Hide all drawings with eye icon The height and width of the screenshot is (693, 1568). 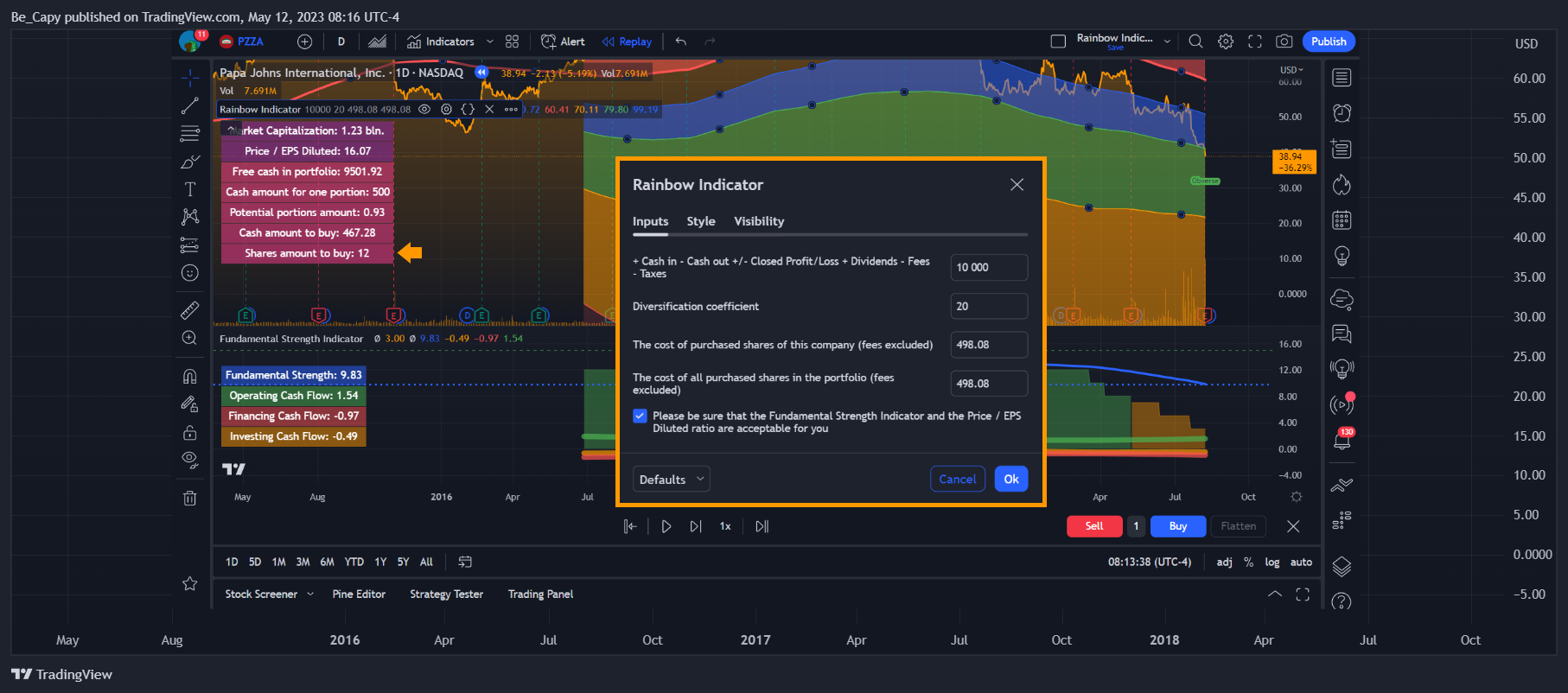click(x=190, y=460)
